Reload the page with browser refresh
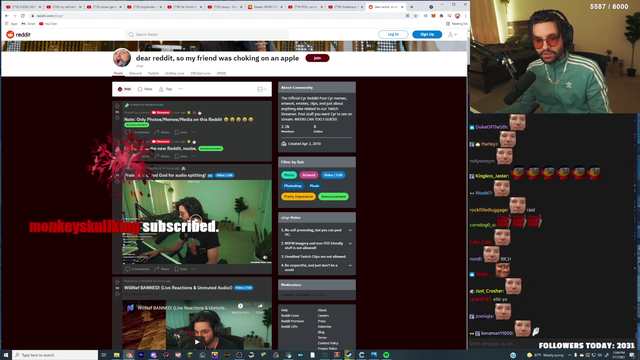640x360 pixels. (x=23, y=16)
